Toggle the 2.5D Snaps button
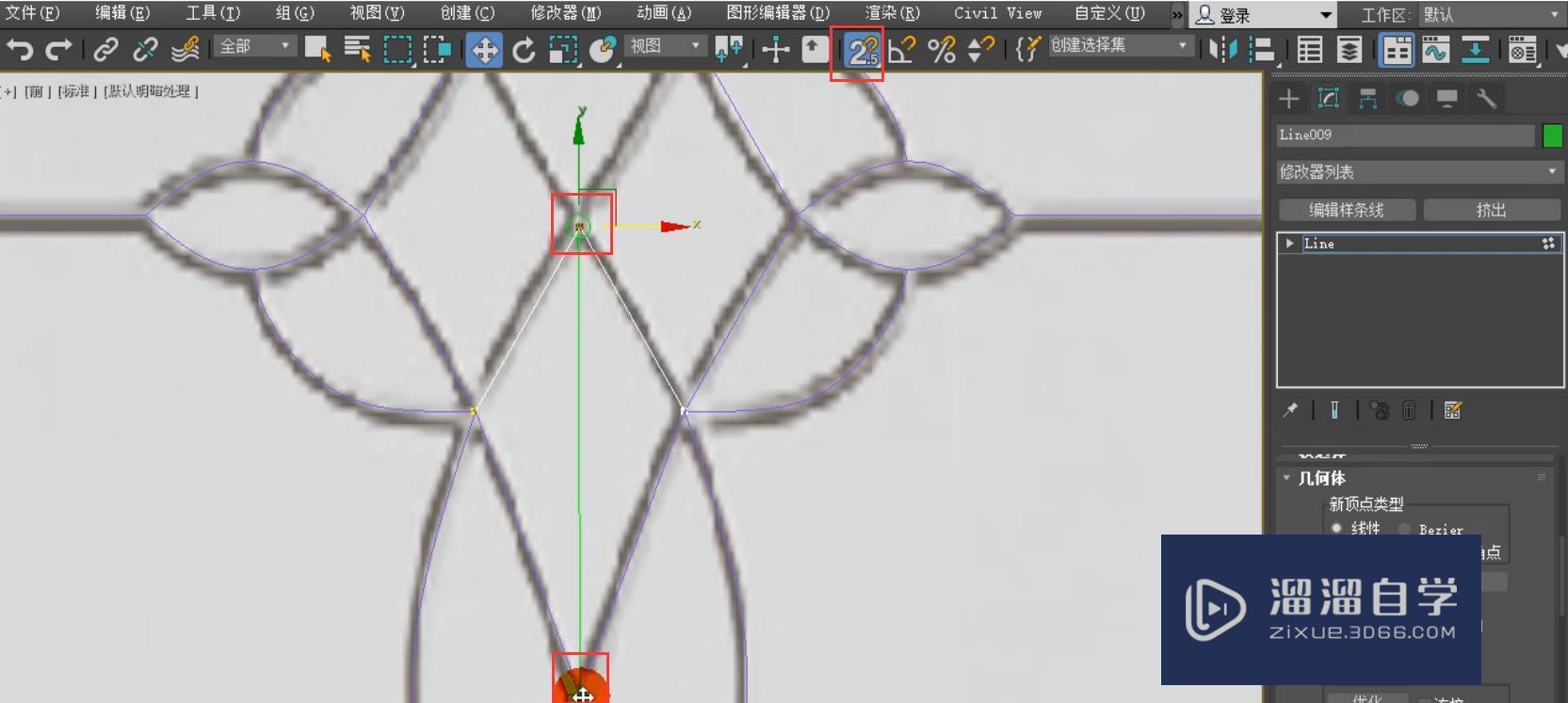Screen dimensions: 1568x703 coord(861,49)
